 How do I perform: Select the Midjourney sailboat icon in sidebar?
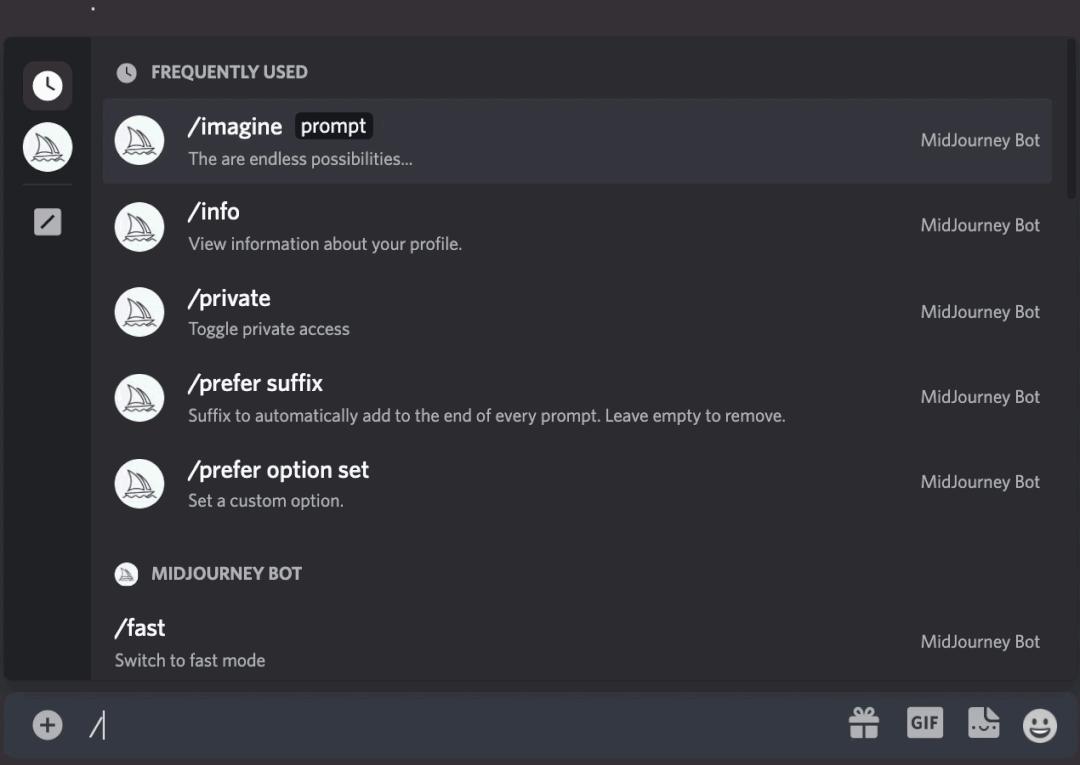[47, 148]
